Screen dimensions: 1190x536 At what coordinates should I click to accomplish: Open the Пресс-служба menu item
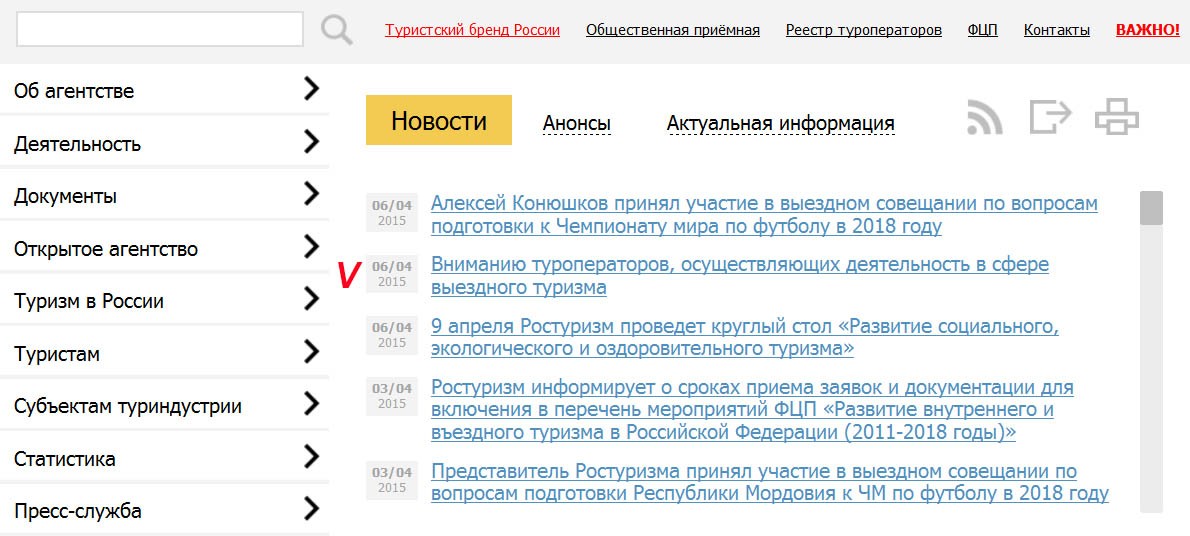[164, 511]
